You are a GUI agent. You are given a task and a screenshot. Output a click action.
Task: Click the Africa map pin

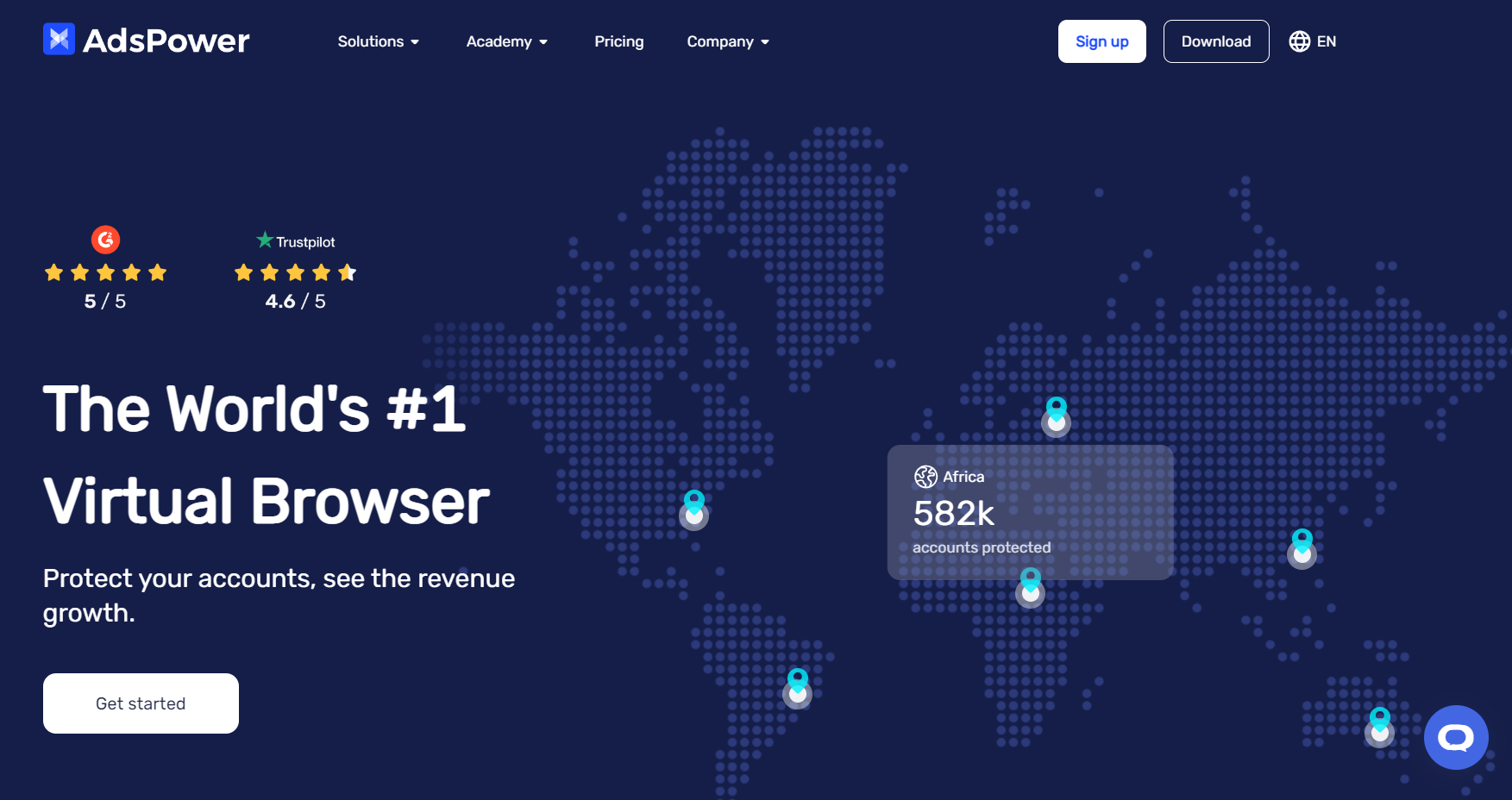pos(1031,587)
